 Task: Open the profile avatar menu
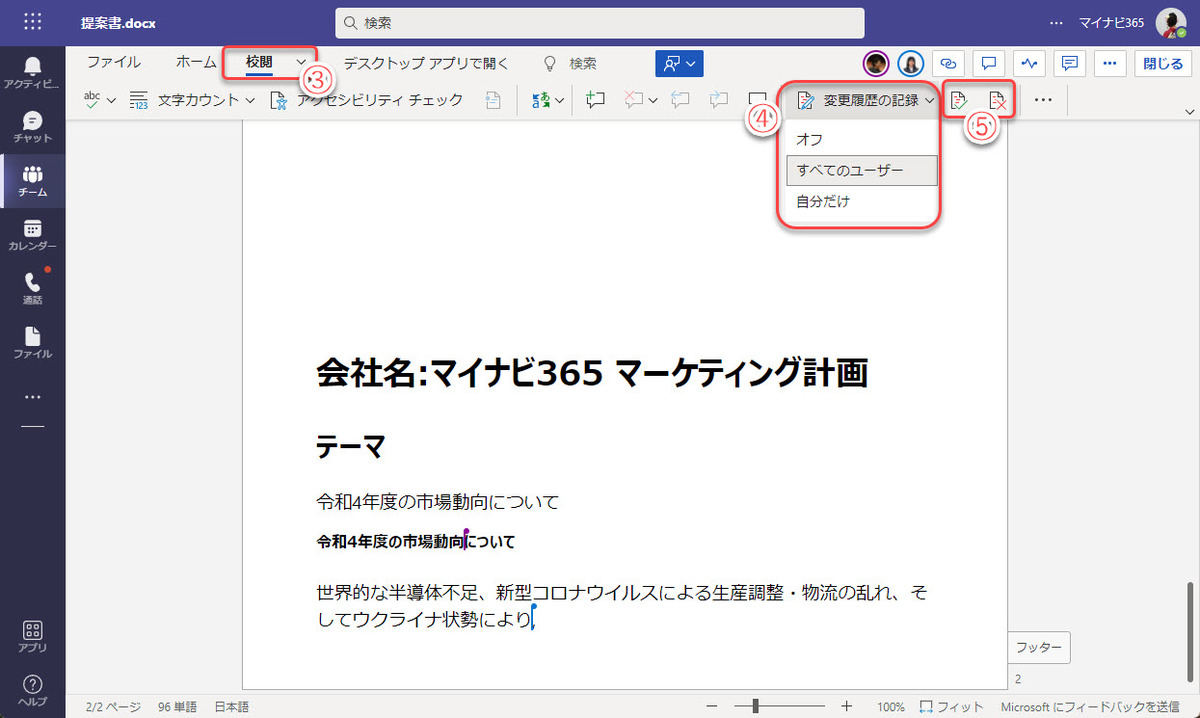(1170, 22)
